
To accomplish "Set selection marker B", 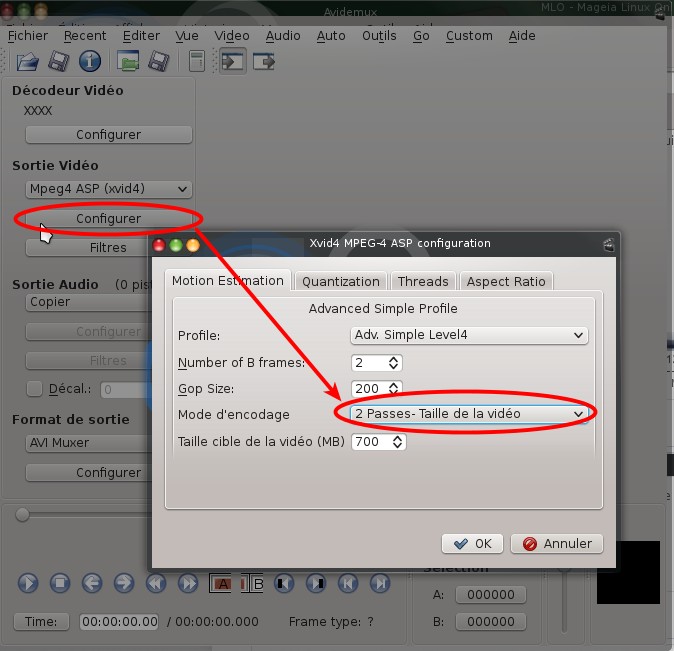I will point(252,583).
